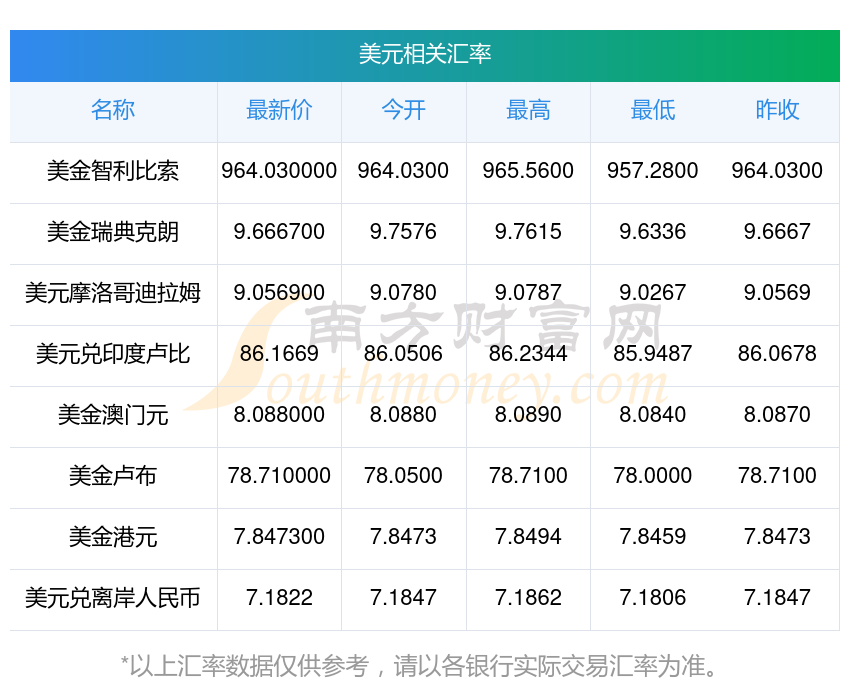Click the disclaimer note below the table
The image size is (850, 698).
pyautogui.click(x=418, y=666)
